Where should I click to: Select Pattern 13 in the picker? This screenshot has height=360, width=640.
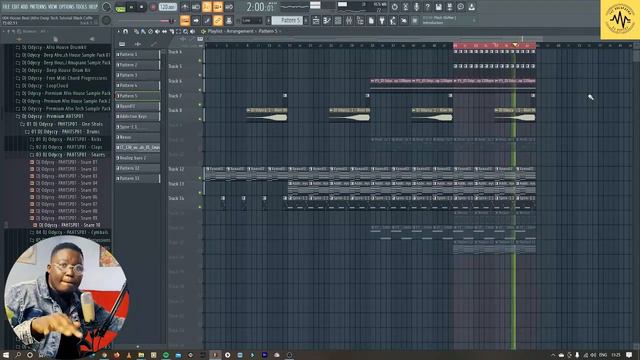pyautogui.click(x=138, y=178)
